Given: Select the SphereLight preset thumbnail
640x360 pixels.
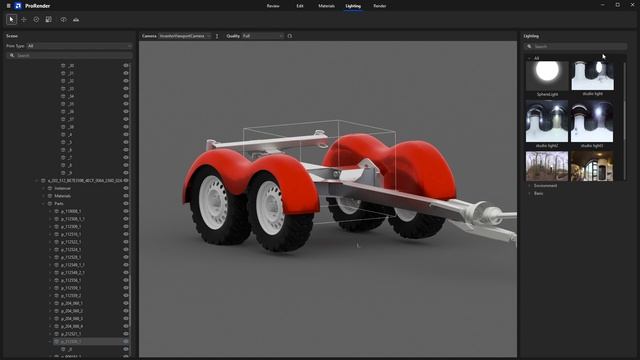Looking at the screenshot, I should pyautogui.click(x=547, y=76).
